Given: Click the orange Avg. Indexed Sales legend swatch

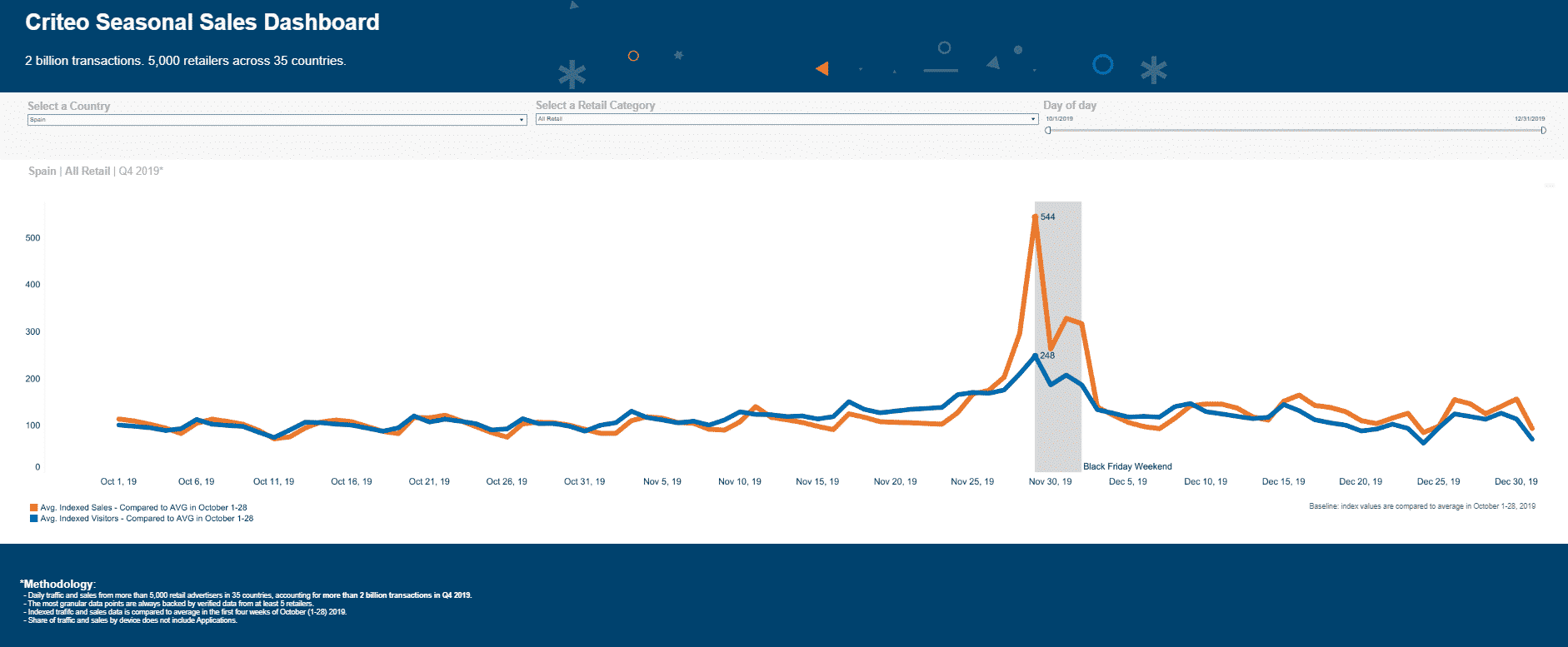Looking at the screenshot, I should [x=33, y=507].
